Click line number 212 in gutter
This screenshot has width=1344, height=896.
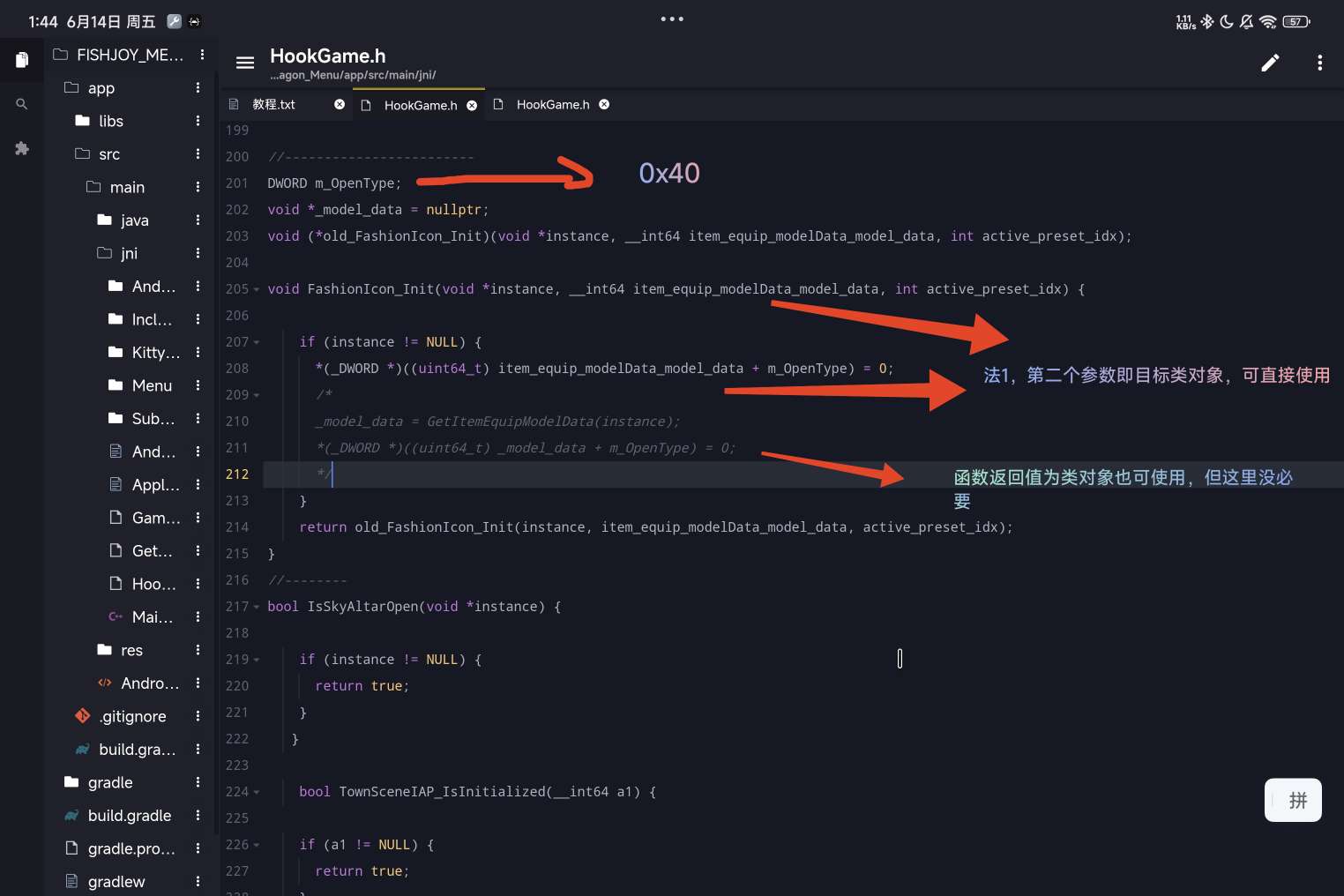pyautogui.click(x=237, y=474)
